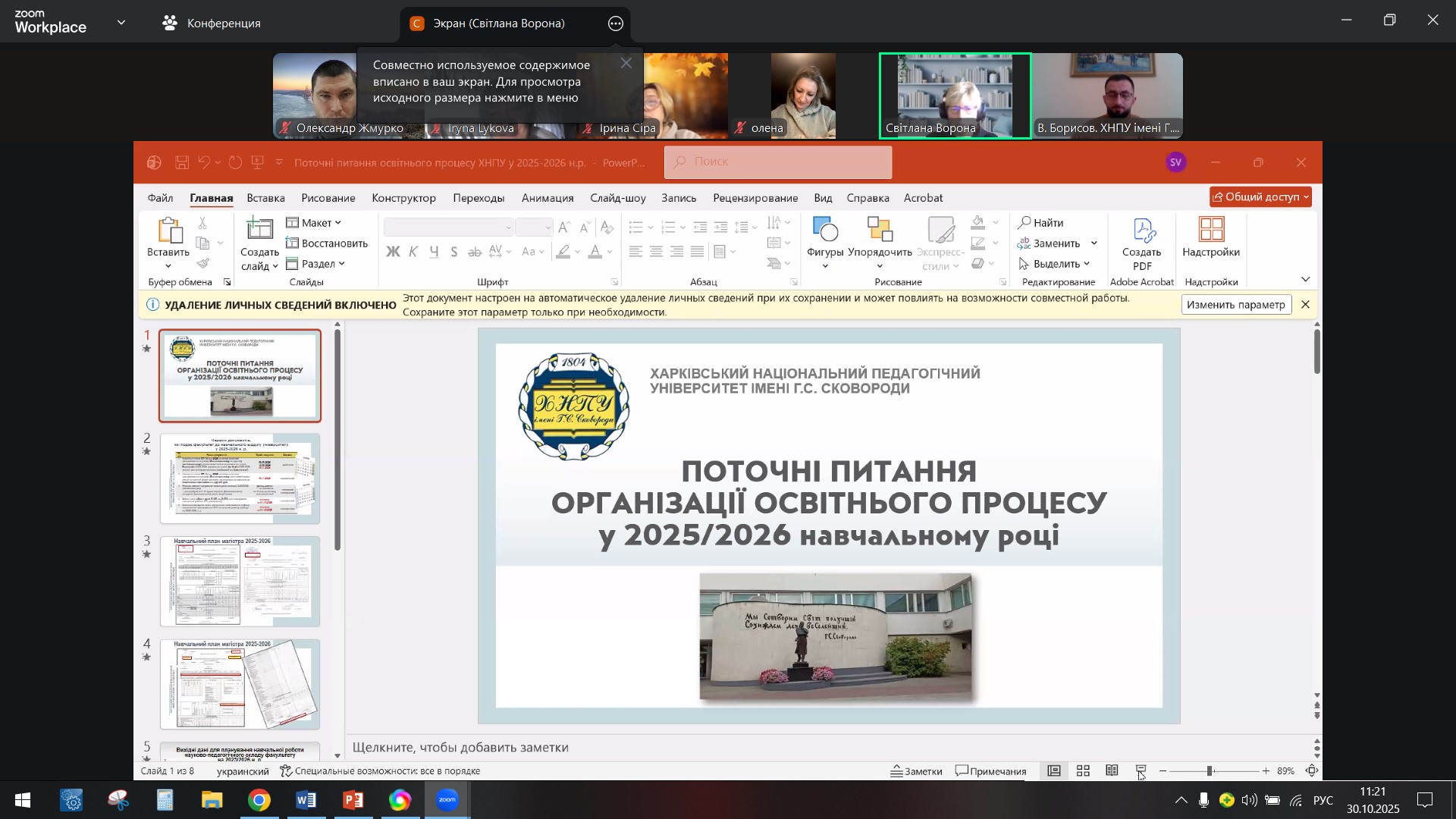Click the Create PDF Adobe icon

tap(1141, 232)
